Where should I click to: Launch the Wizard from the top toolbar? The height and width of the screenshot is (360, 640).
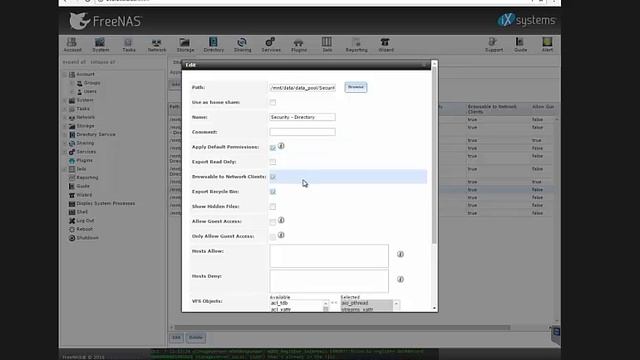pyautogui.click(x=386, y=44)
